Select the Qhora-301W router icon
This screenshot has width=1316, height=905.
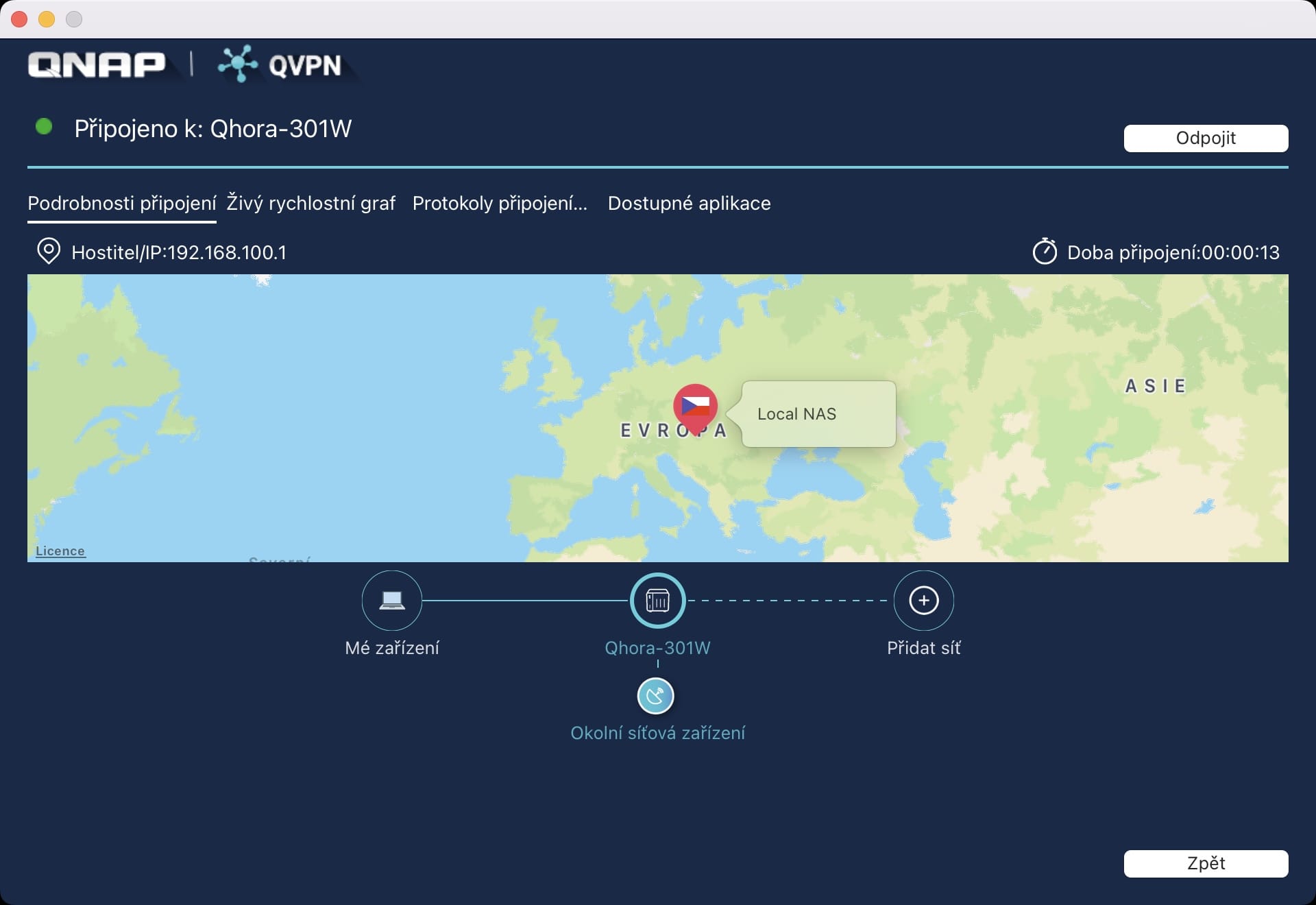pyautogui.click(x=657, y=601)
